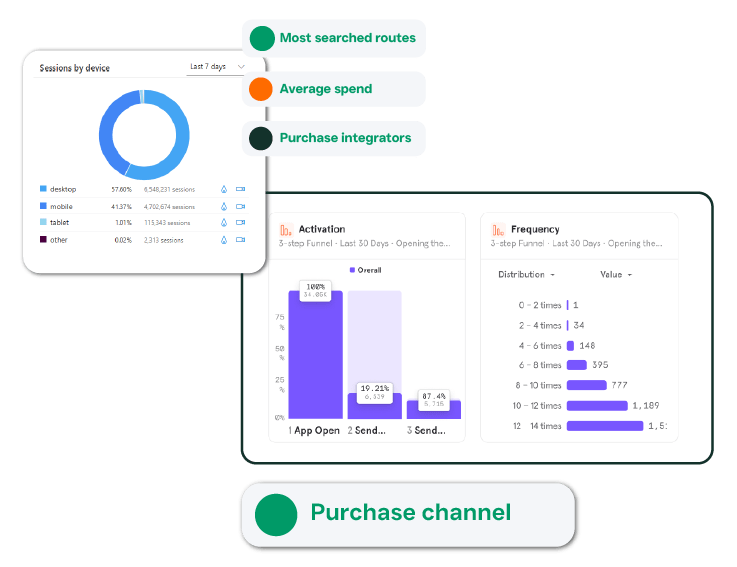Click the droplet icon in the desktop row
Image resolution: width=737 pixels, height=567 pixels.
click(x=223, y=189)
